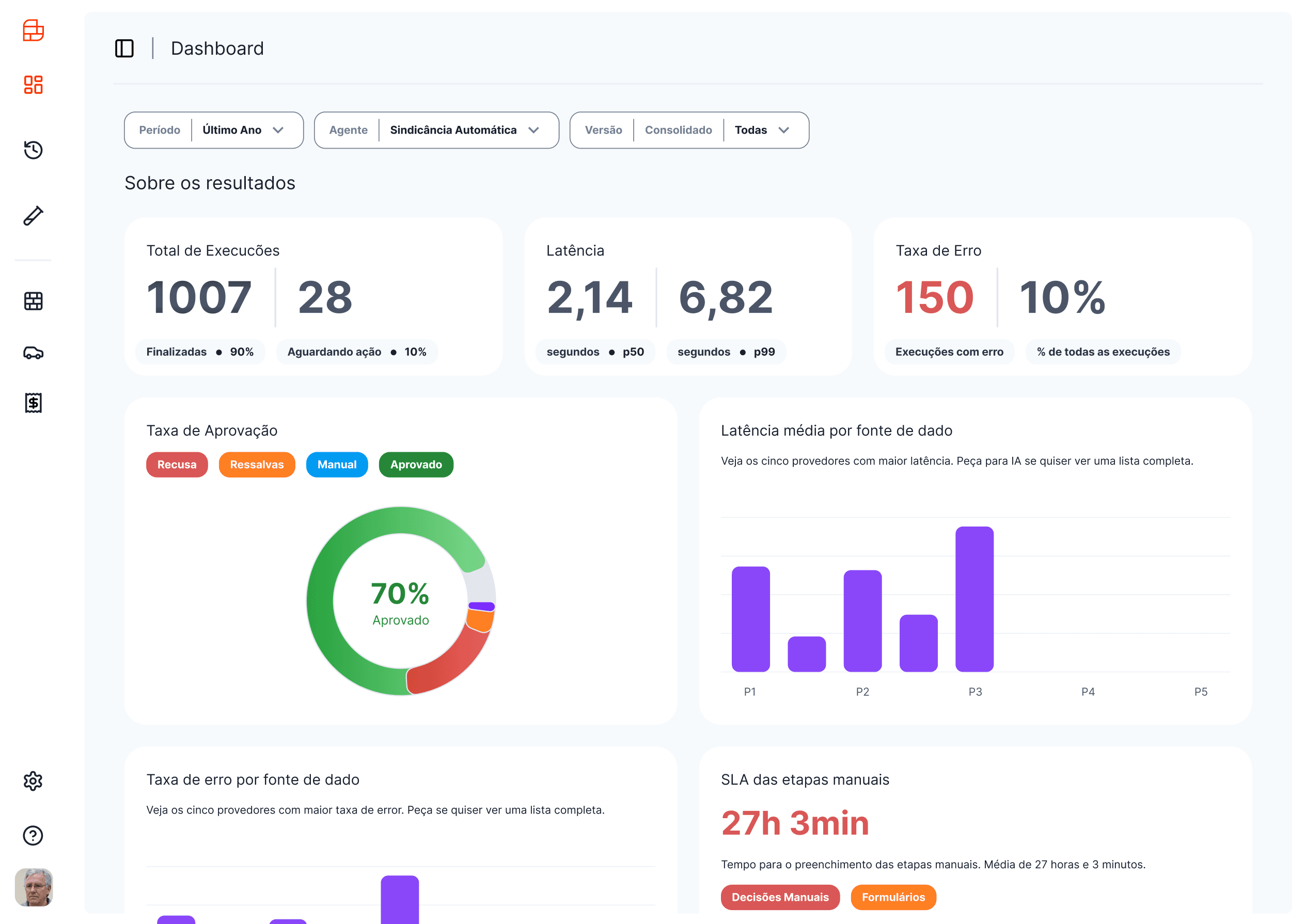Viewport: 1304px width, 924px height.
Task: Click the Formulários button
Action: pyautogui.click(x=892, y=897)
